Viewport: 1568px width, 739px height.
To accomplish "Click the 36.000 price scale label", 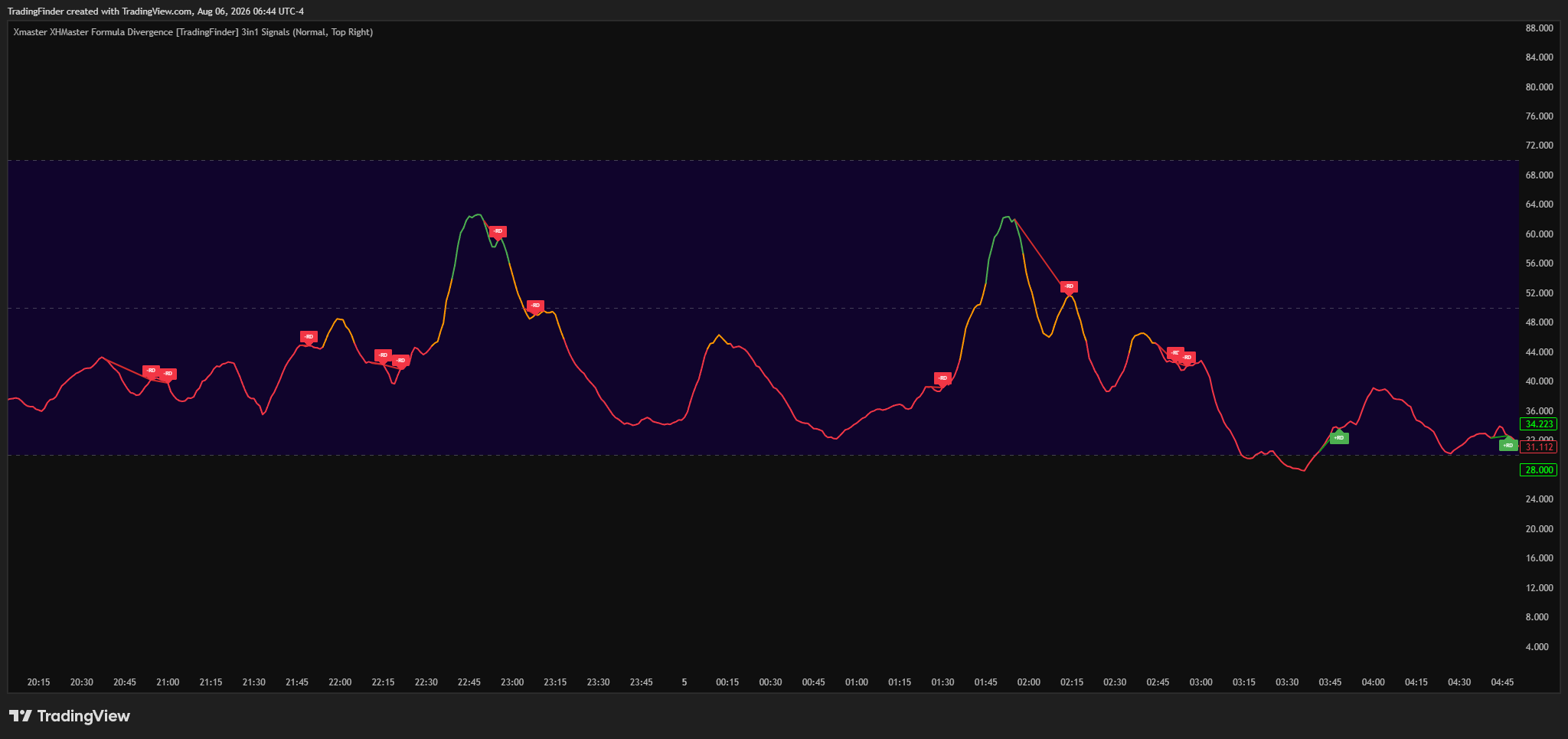I will click(1539, 411).
